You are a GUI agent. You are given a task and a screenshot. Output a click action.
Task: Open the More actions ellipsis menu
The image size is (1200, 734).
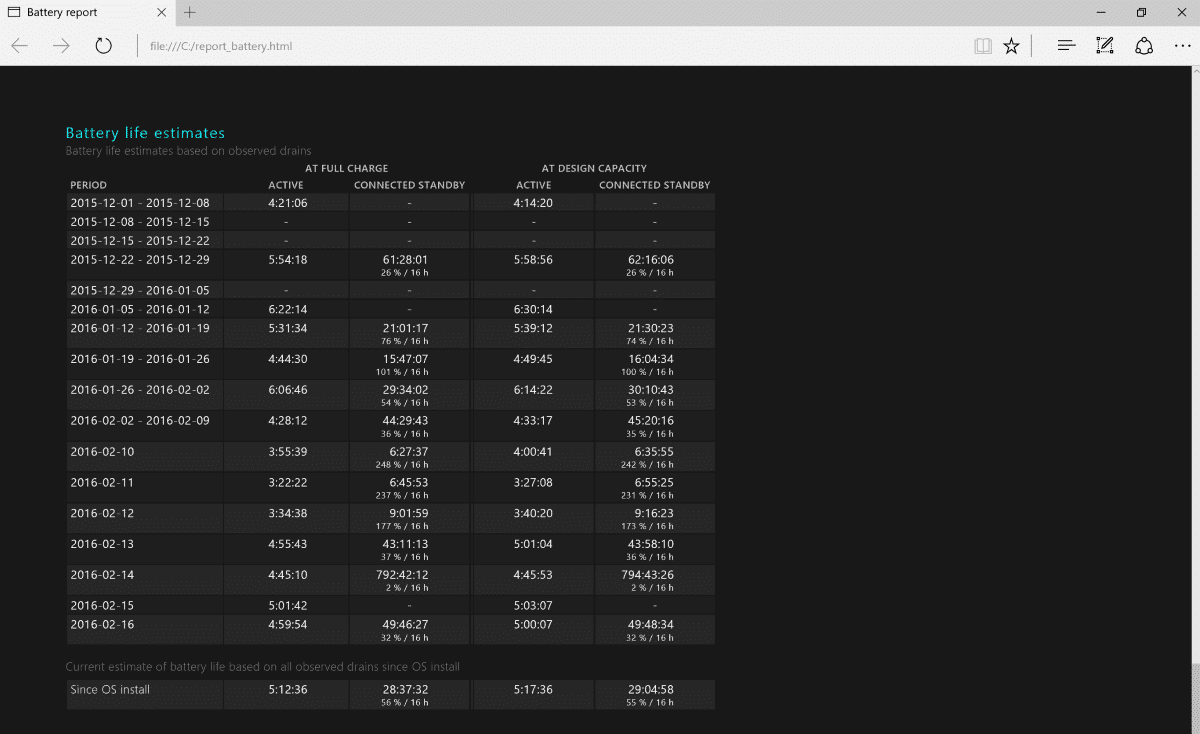[x=1182, y=46]
